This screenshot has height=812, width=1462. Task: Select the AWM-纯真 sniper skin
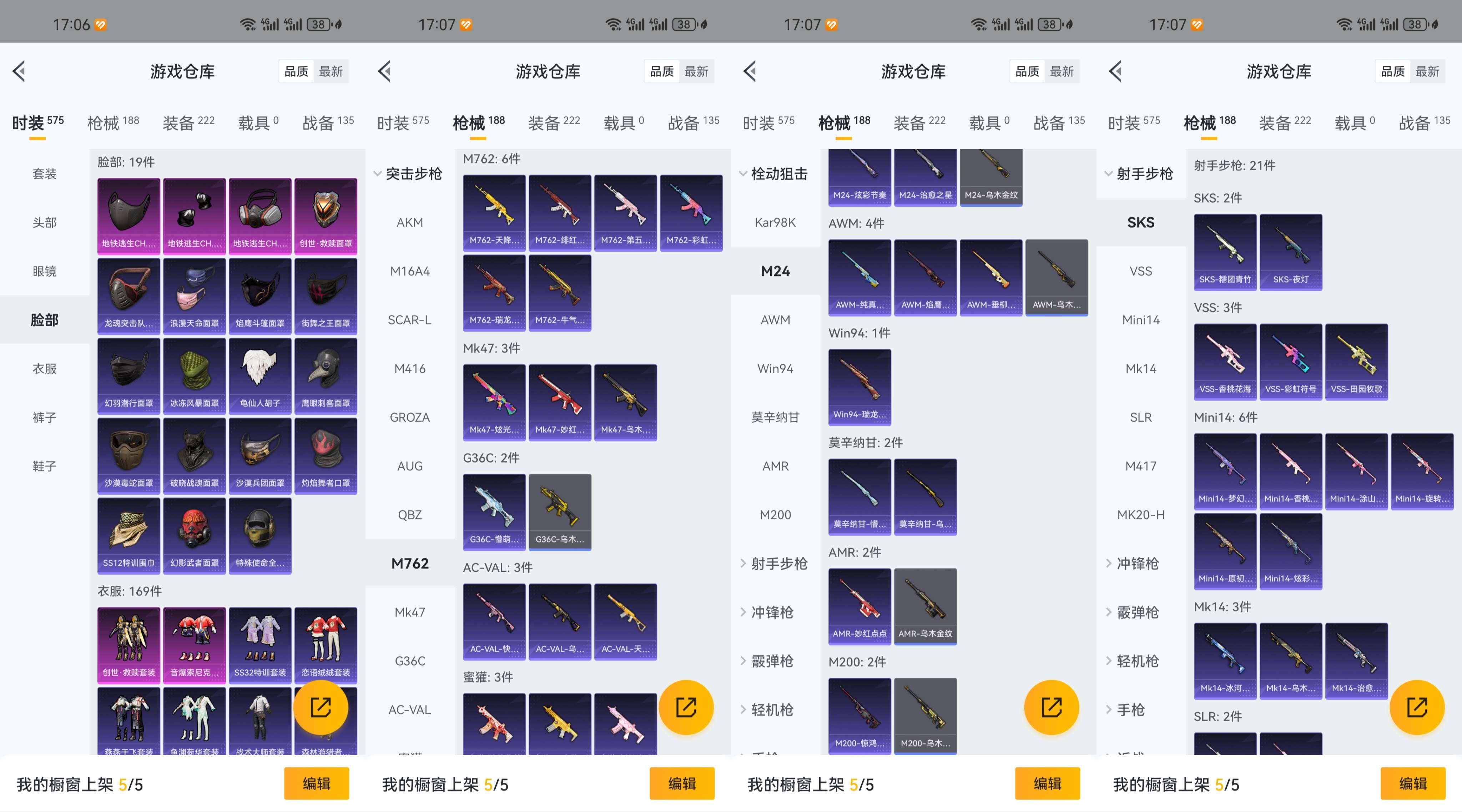point(860,277)
